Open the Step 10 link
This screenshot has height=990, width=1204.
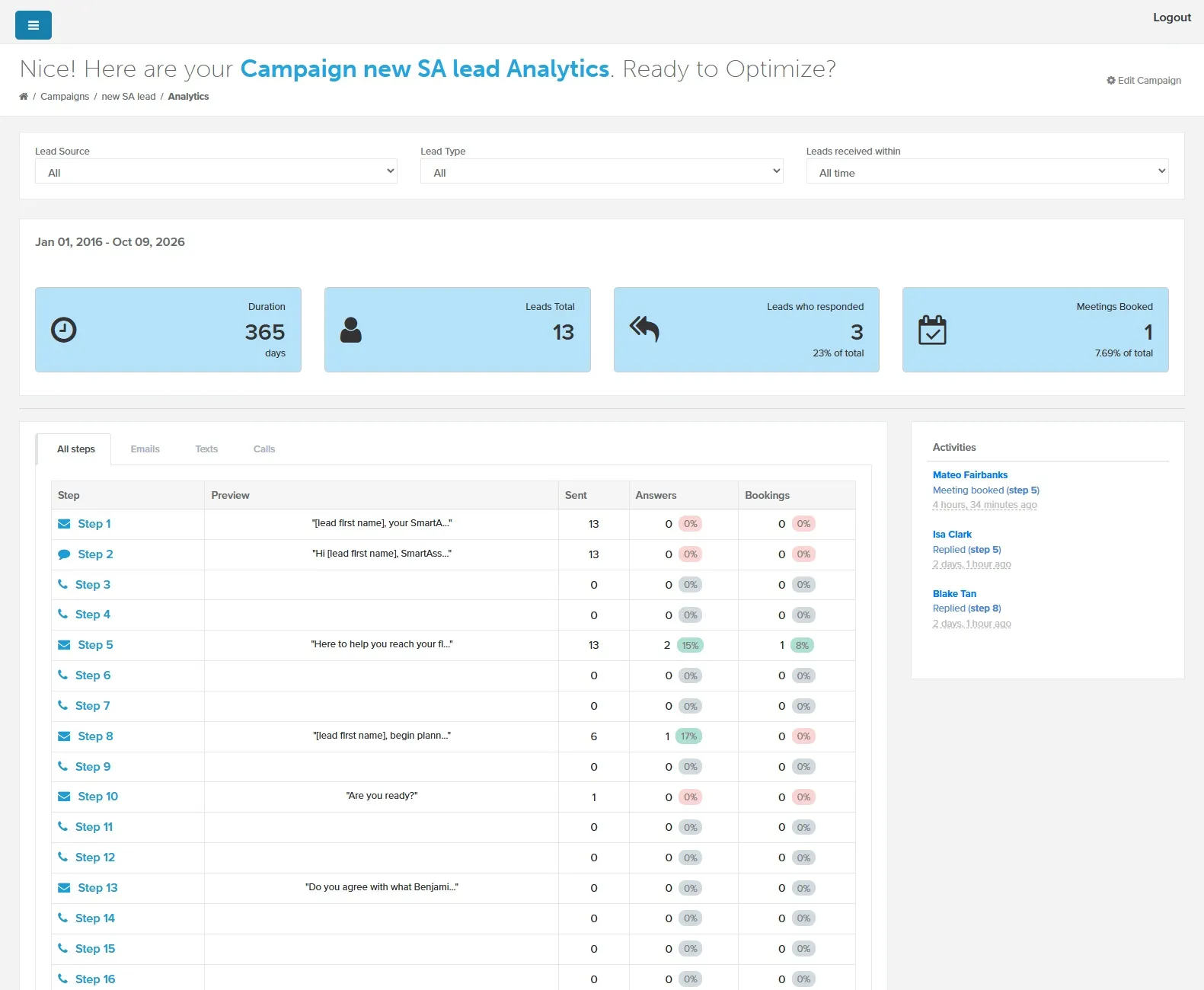click(98, 797)
